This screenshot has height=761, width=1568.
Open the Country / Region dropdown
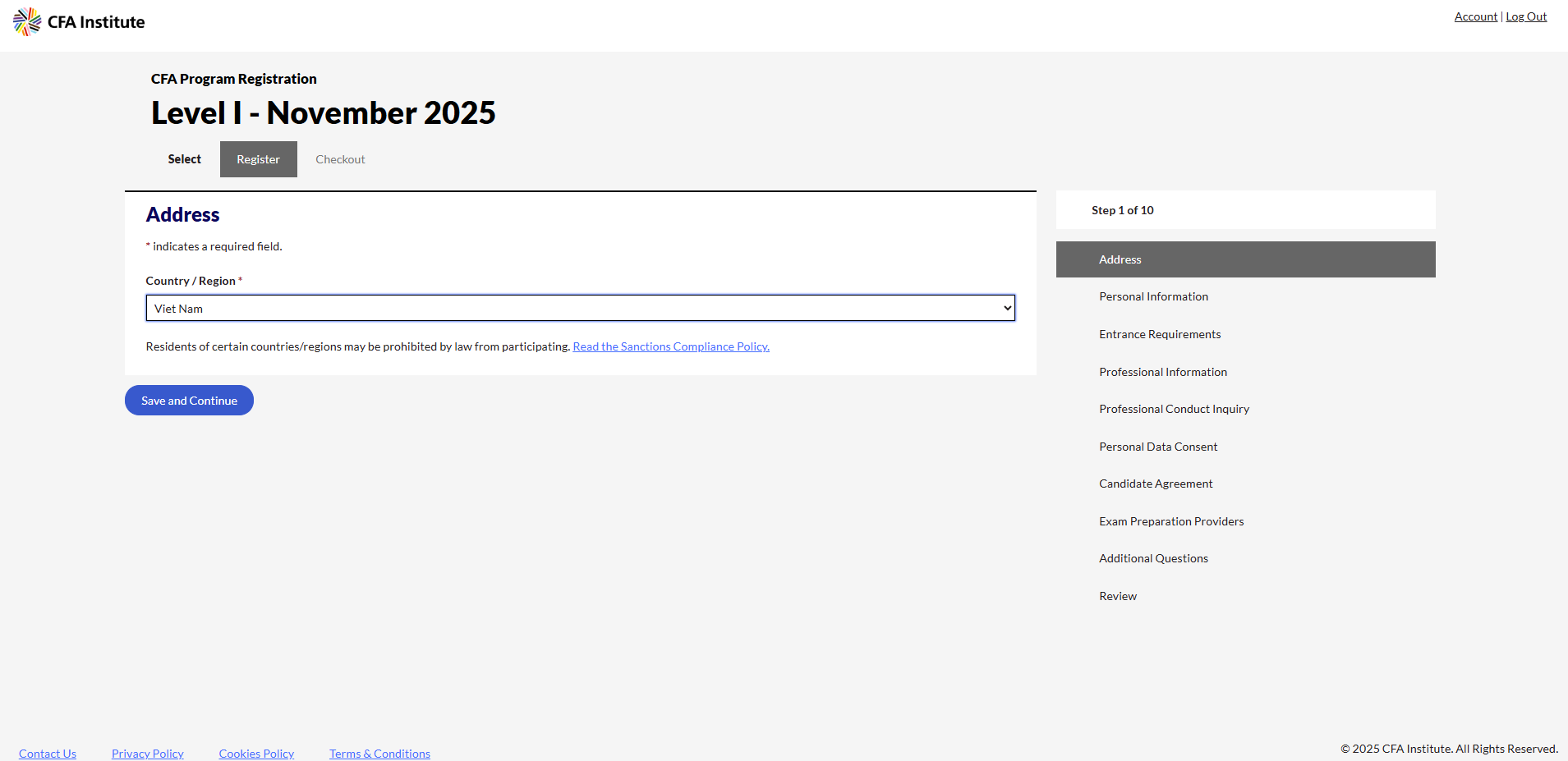581,308
